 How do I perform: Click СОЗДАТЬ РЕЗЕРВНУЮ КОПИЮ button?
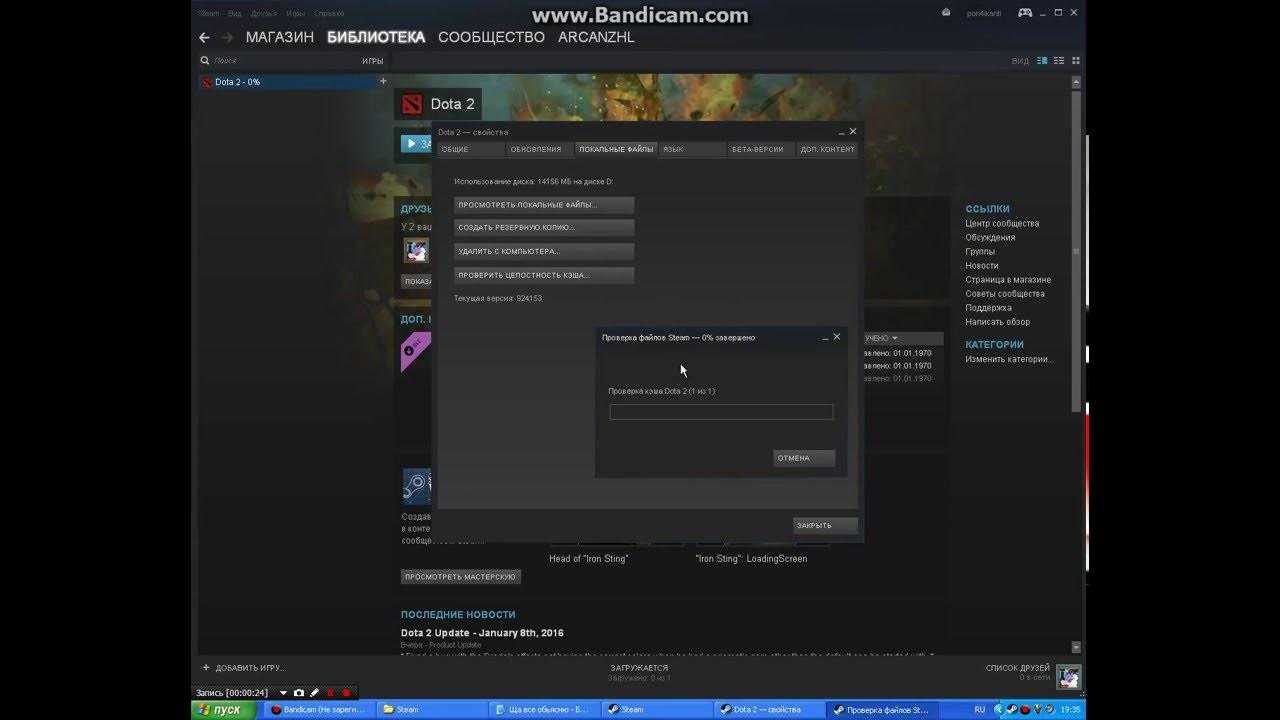(544, 228)
